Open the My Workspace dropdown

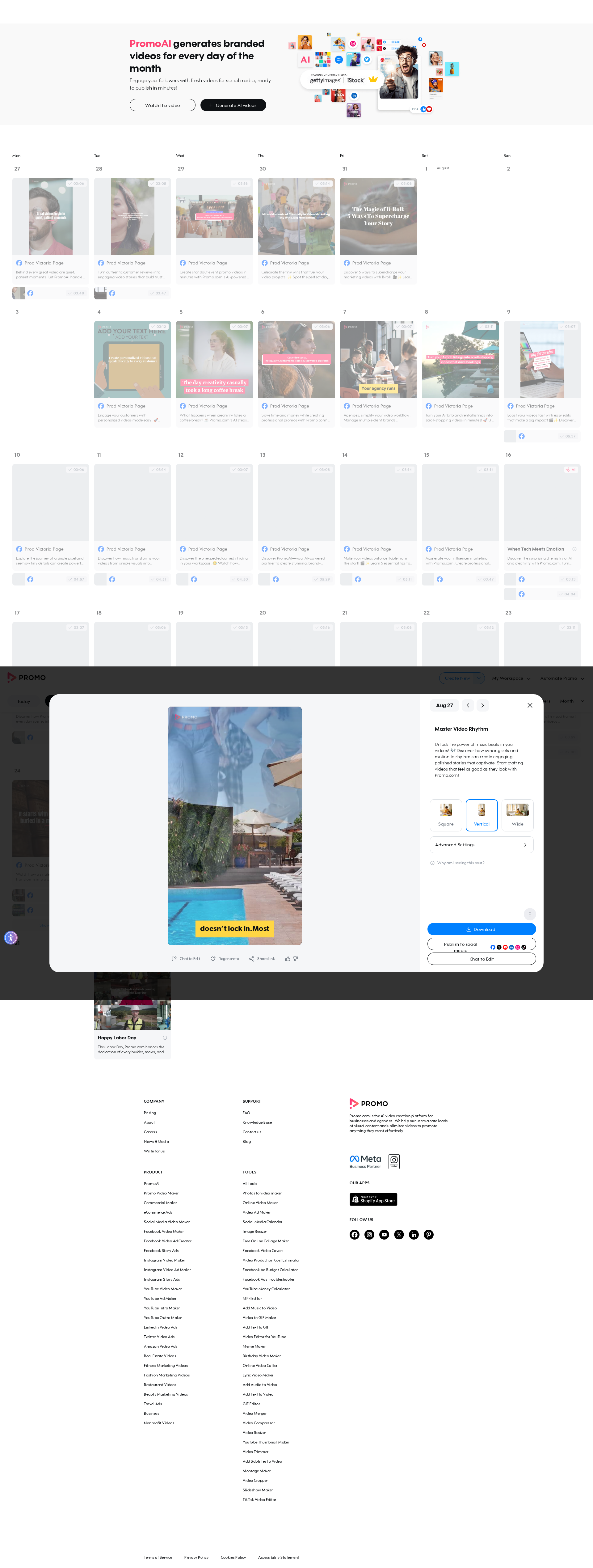click(511, 678)
